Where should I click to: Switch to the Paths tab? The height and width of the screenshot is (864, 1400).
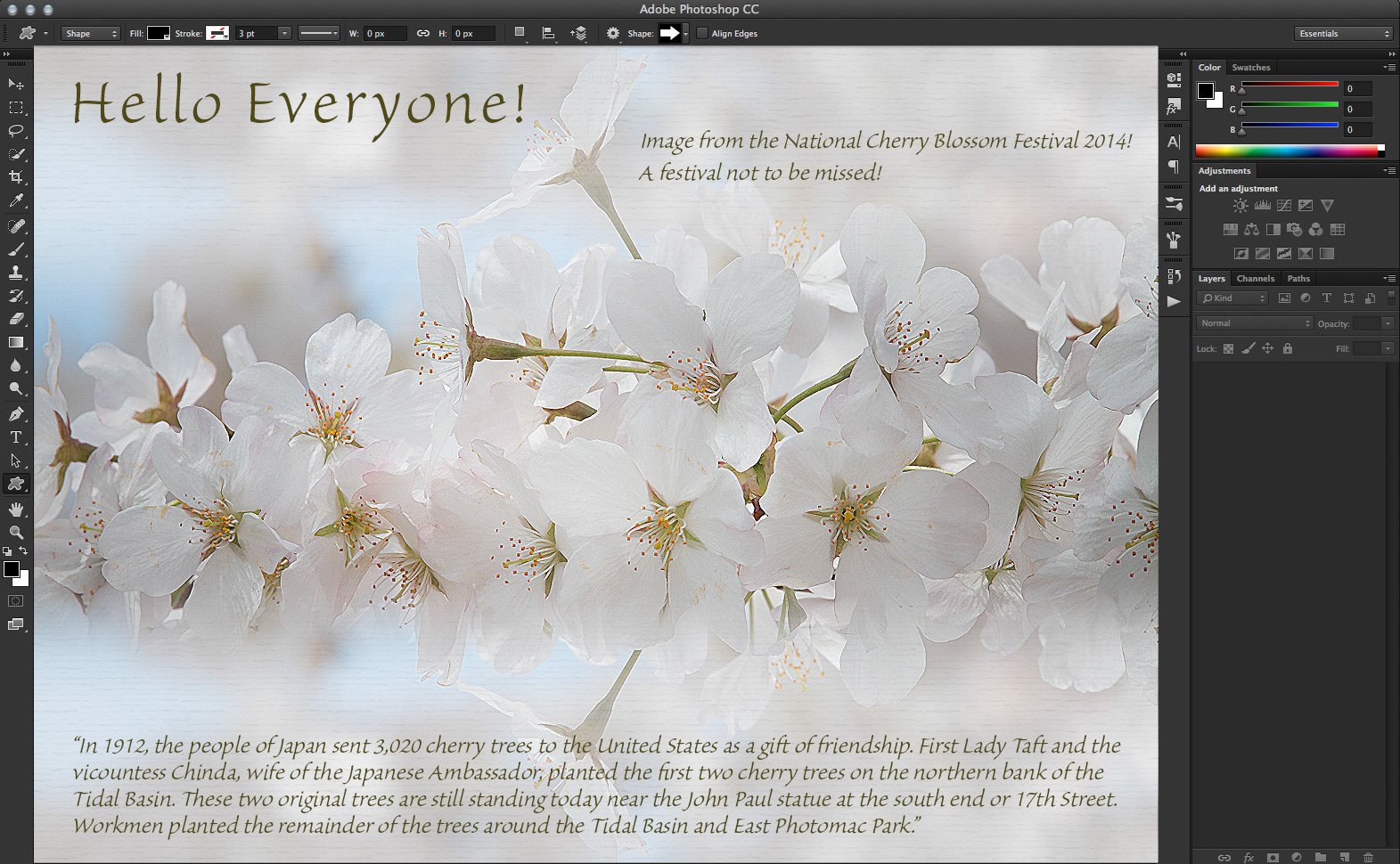(1298, 279)
